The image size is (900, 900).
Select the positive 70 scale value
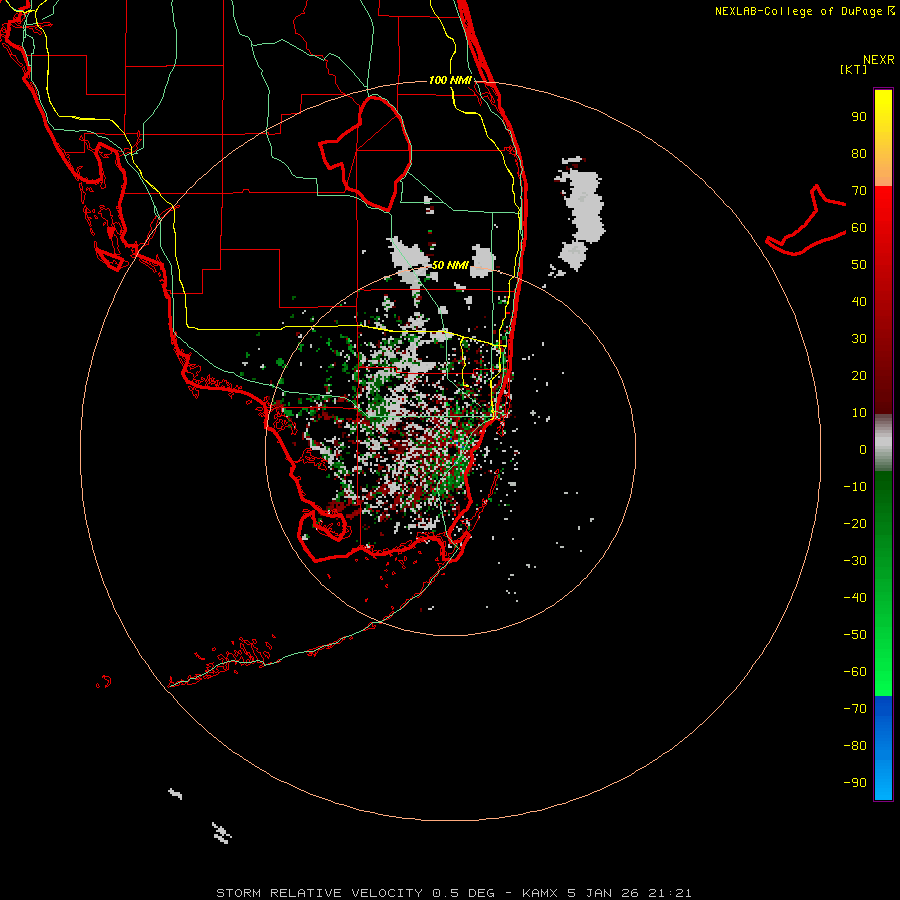point(859,191)
